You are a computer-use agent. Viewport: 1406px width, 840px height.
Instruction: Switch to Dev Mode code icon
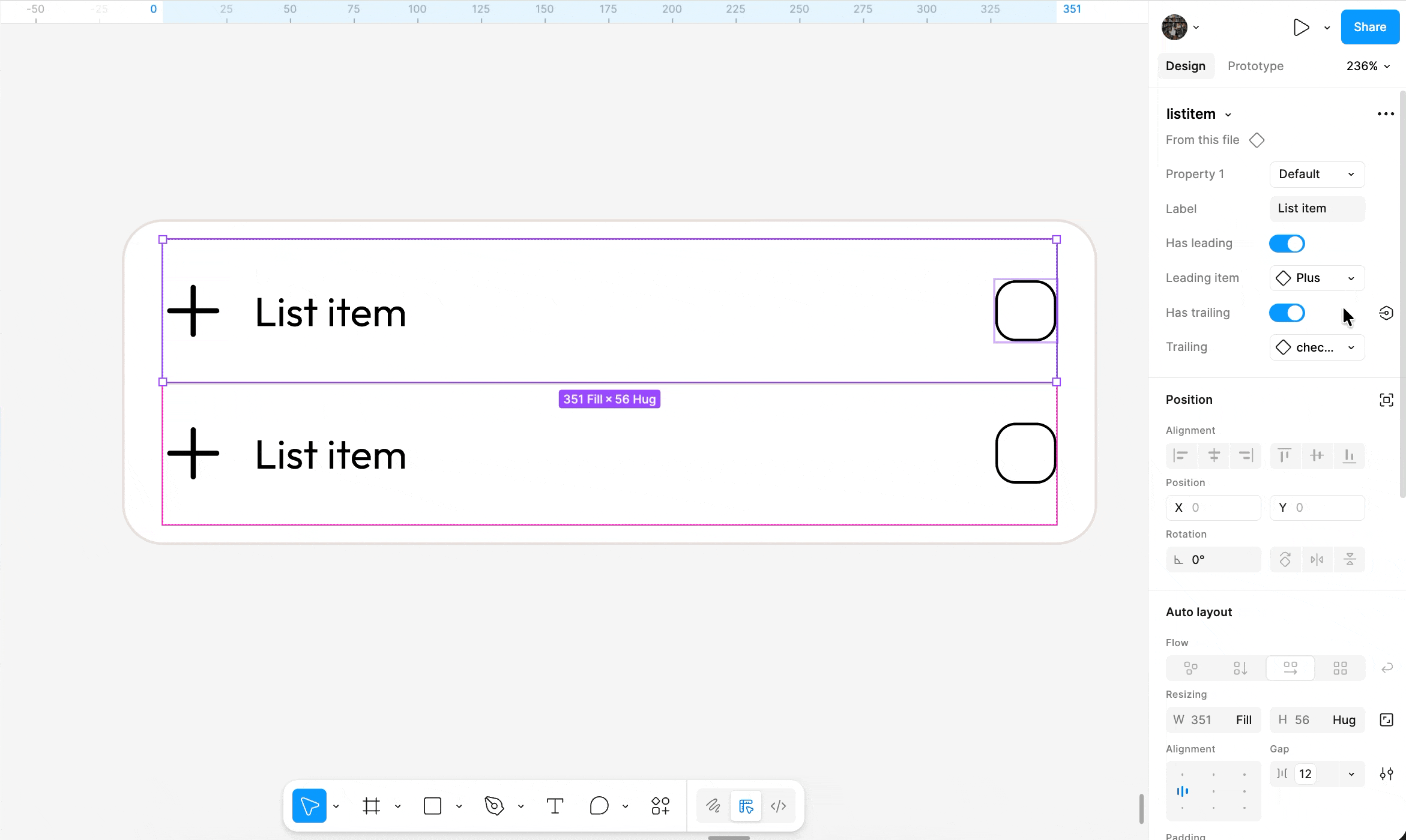(778, 806)
